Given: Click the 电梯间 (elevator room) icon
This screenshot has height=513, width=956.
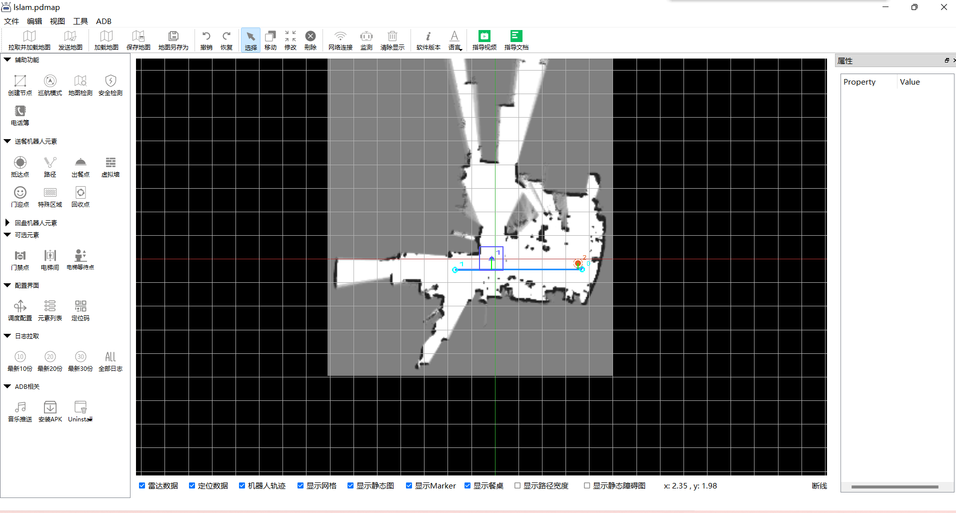Looking at the screenshot, I should [x=50, y=260].
